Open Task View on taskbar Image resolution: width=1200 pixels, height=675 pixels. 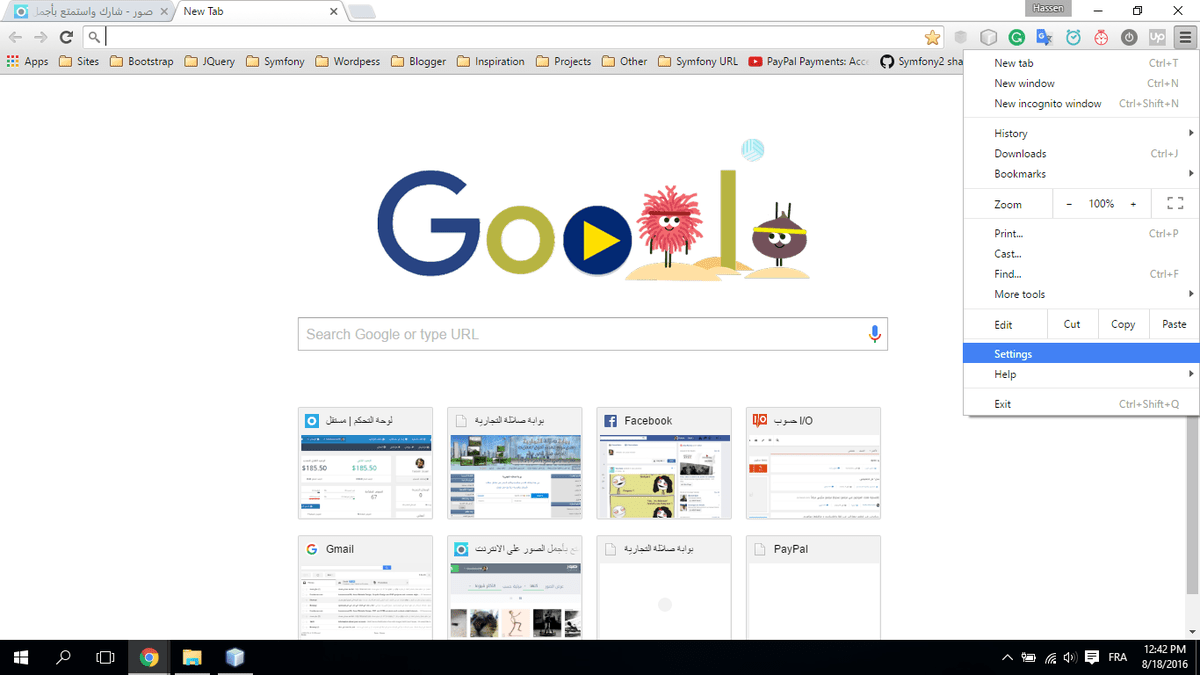[105, 657]
